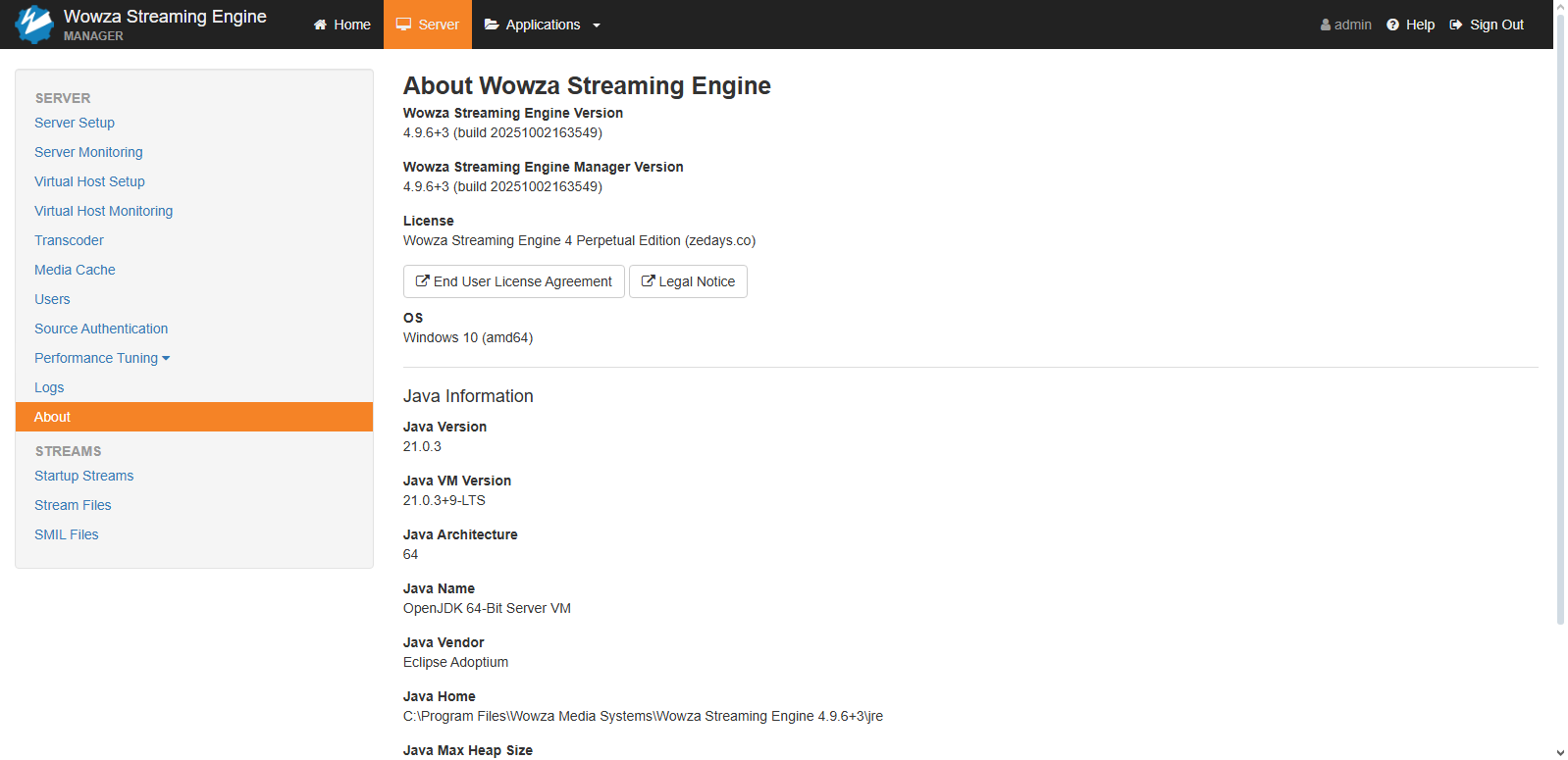Viewport: 1568px width, 760px height.
Task: Navigate to Source Authentication settings
Action: [101, 329]
